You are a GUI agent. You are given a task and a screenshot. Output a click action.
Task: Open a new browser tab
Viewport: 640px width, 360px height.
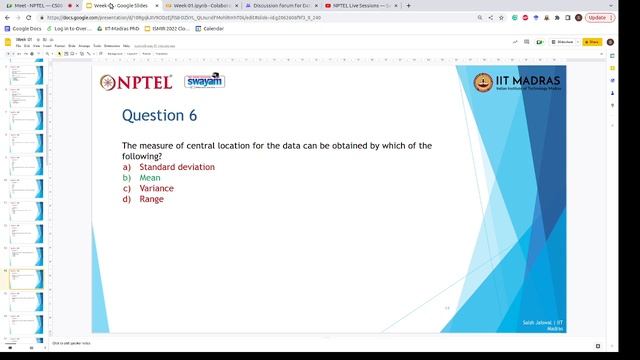coord(408,6)
